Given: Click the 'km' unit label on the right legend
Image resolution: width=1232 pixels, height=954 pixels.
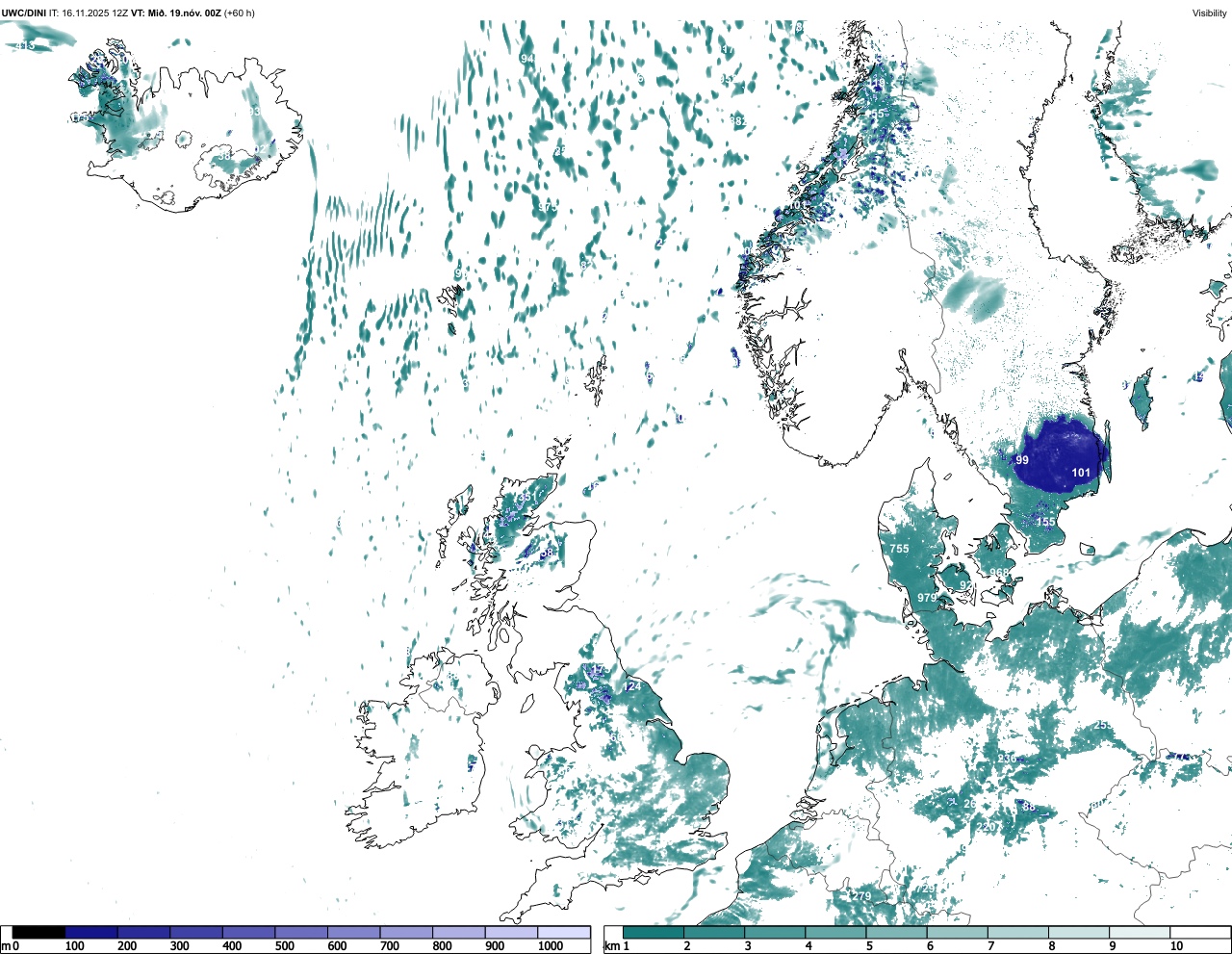Looking at the screenshot, I should (x=611, y=946).
